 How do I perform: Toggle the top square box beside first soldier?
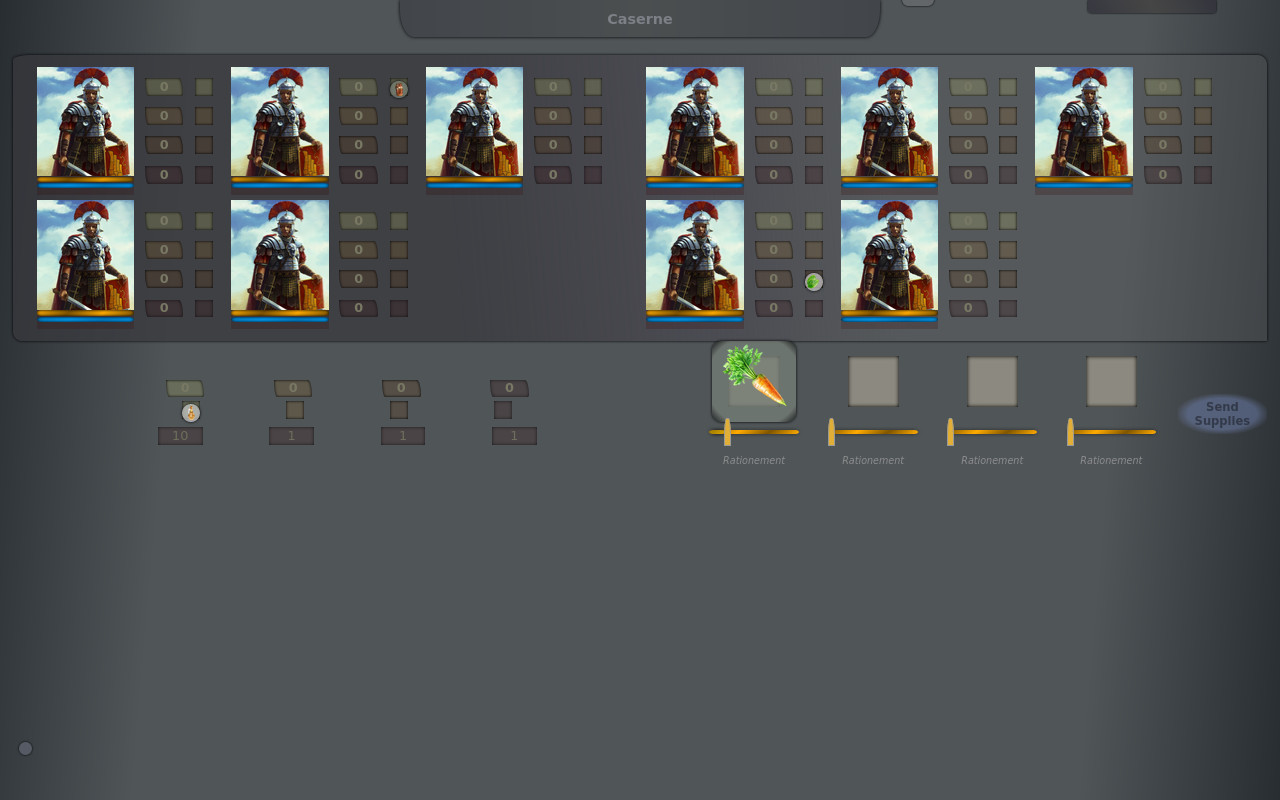click(204, 87)
